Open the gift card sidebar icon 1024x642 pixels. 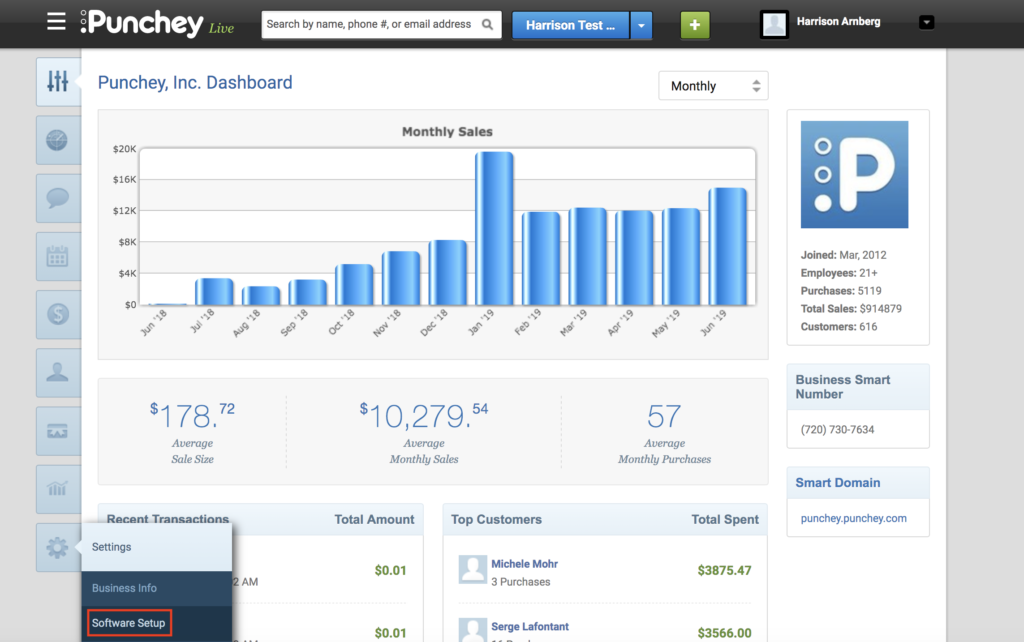coord(57,431)
